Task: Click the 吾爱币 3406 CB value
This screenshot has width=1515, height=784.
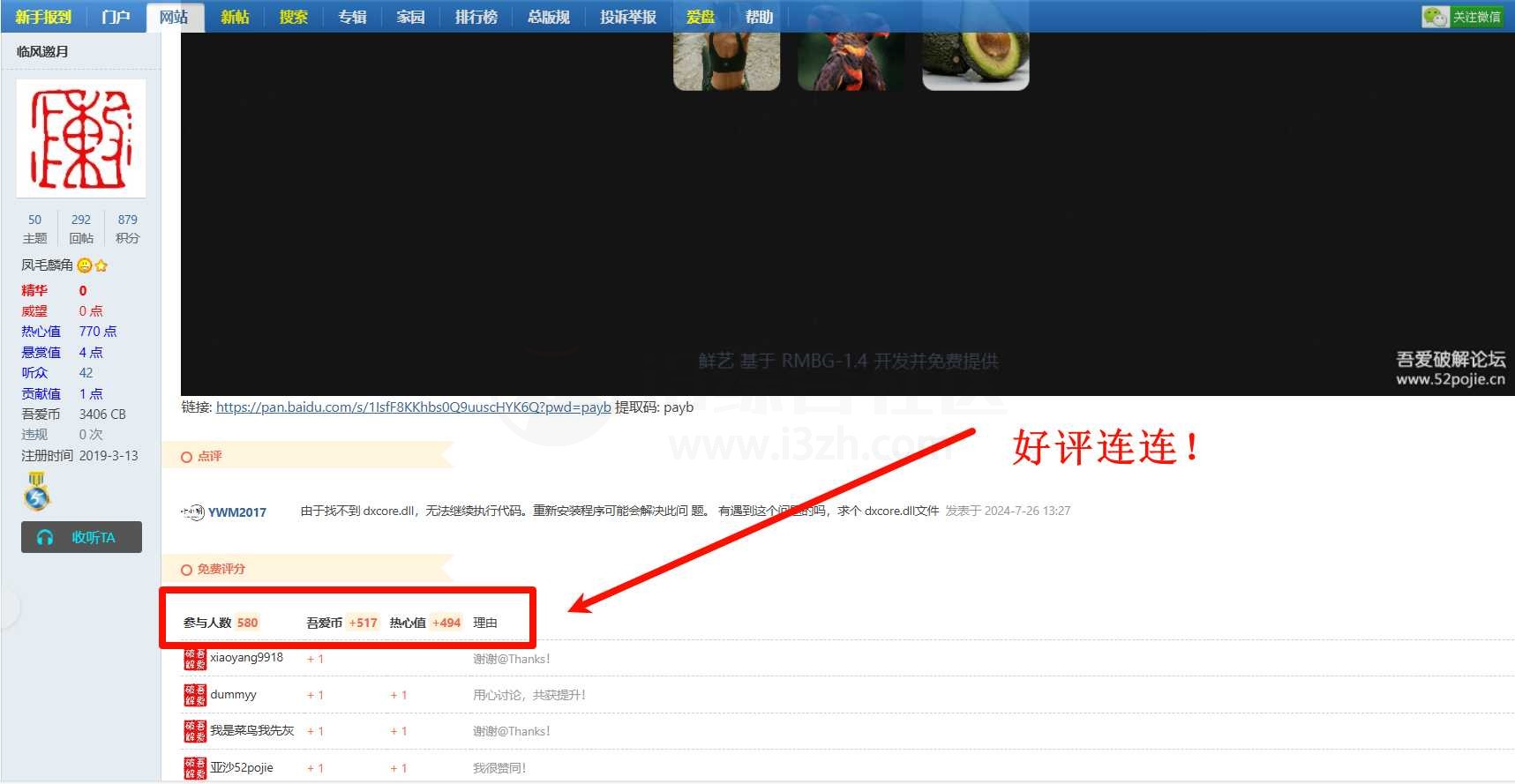Action: point(102,414)
